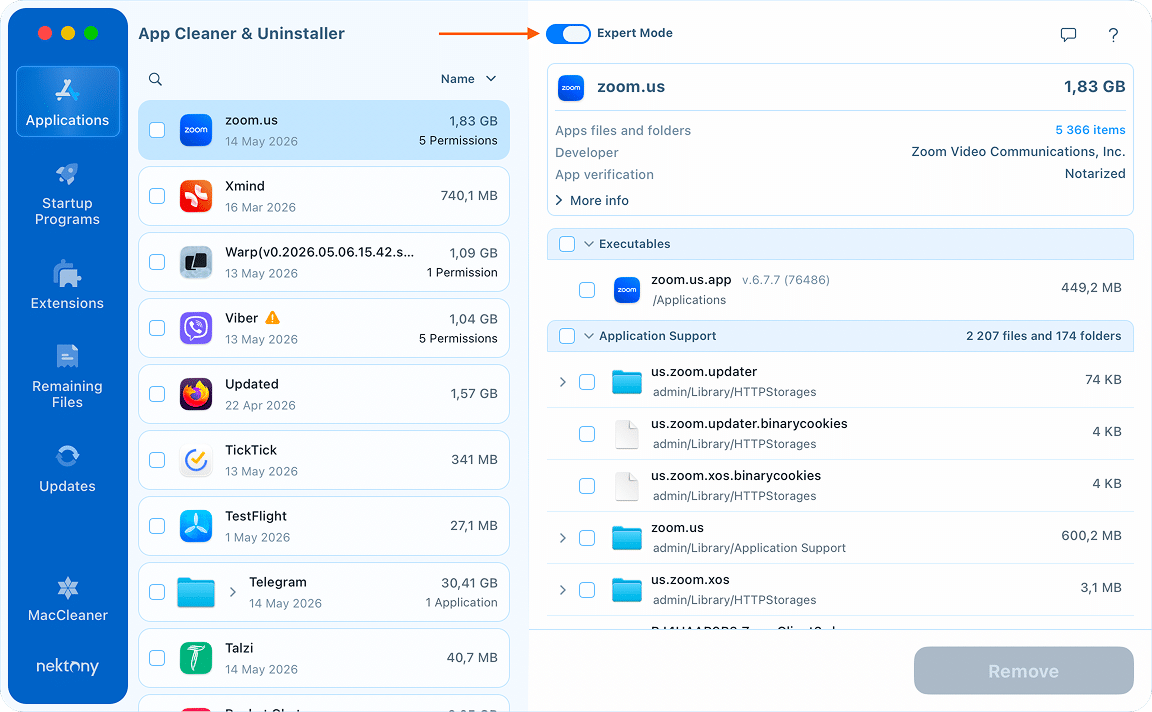Open the feedback chat bubble icon

point(1068,35)
